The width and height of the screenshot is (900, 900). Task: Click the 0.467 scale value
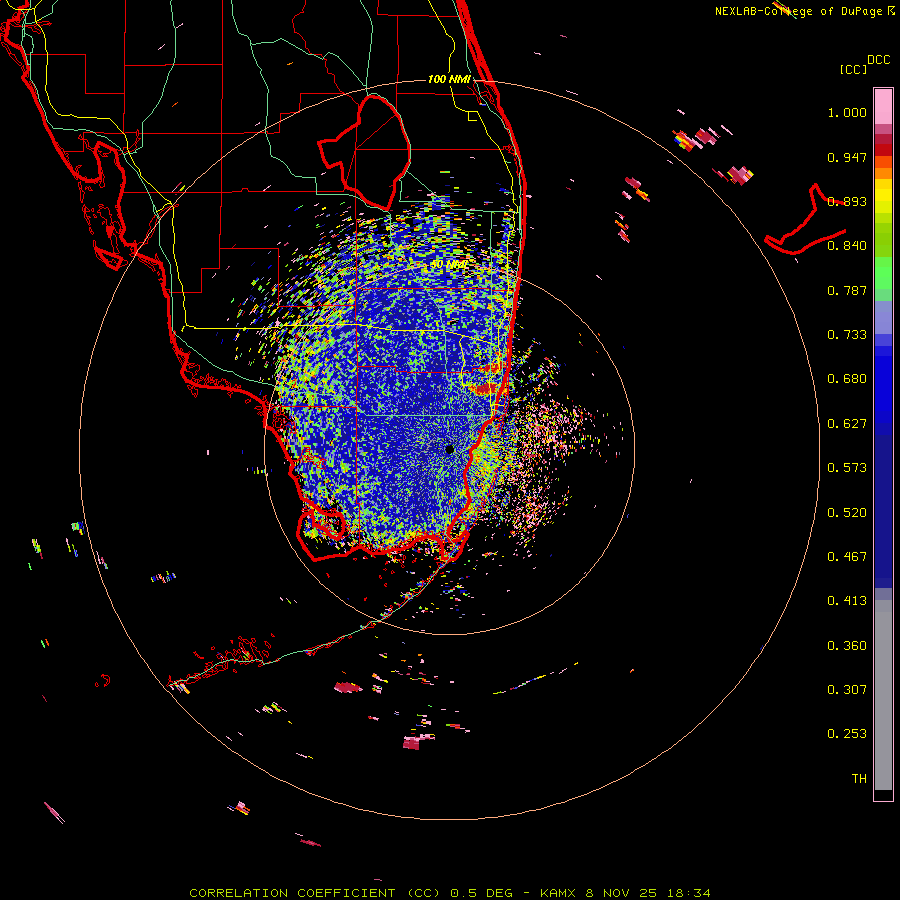point(847,557)
